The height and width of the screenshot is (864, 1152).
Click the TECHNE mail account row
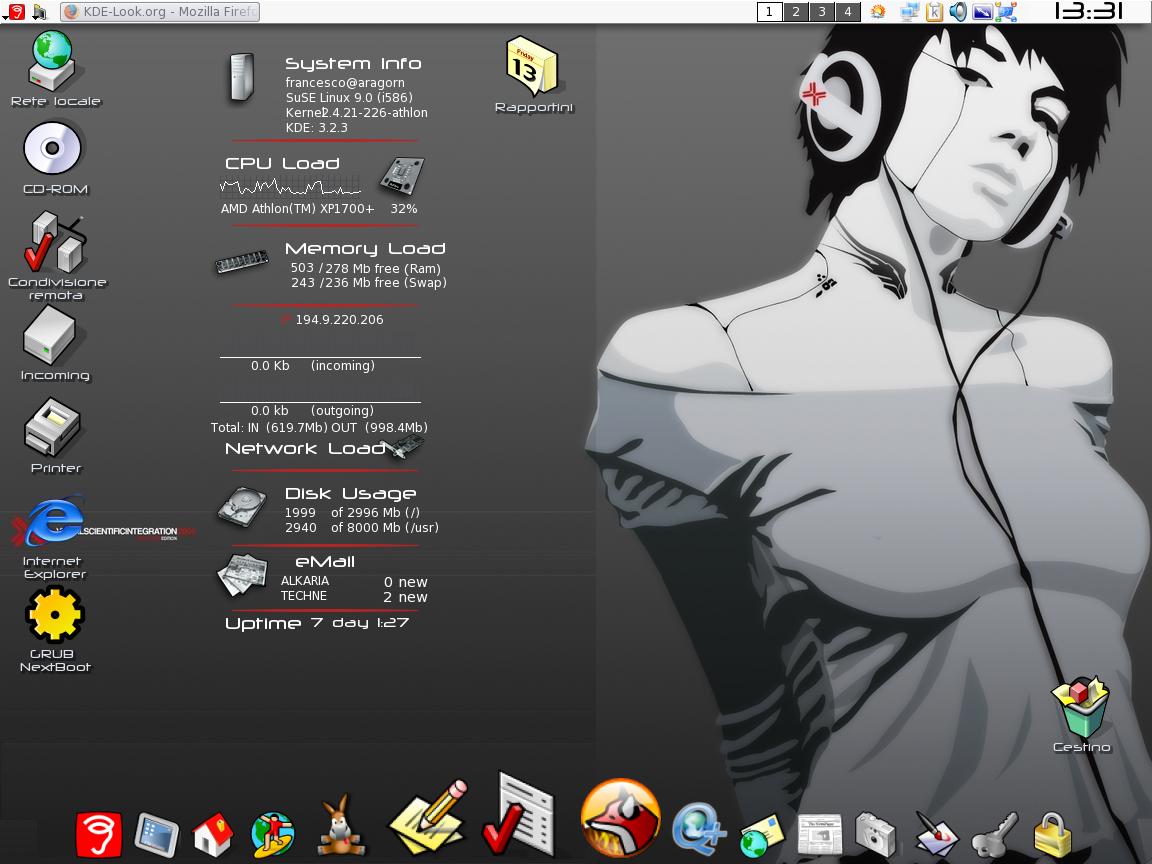[x=353, y=597]
